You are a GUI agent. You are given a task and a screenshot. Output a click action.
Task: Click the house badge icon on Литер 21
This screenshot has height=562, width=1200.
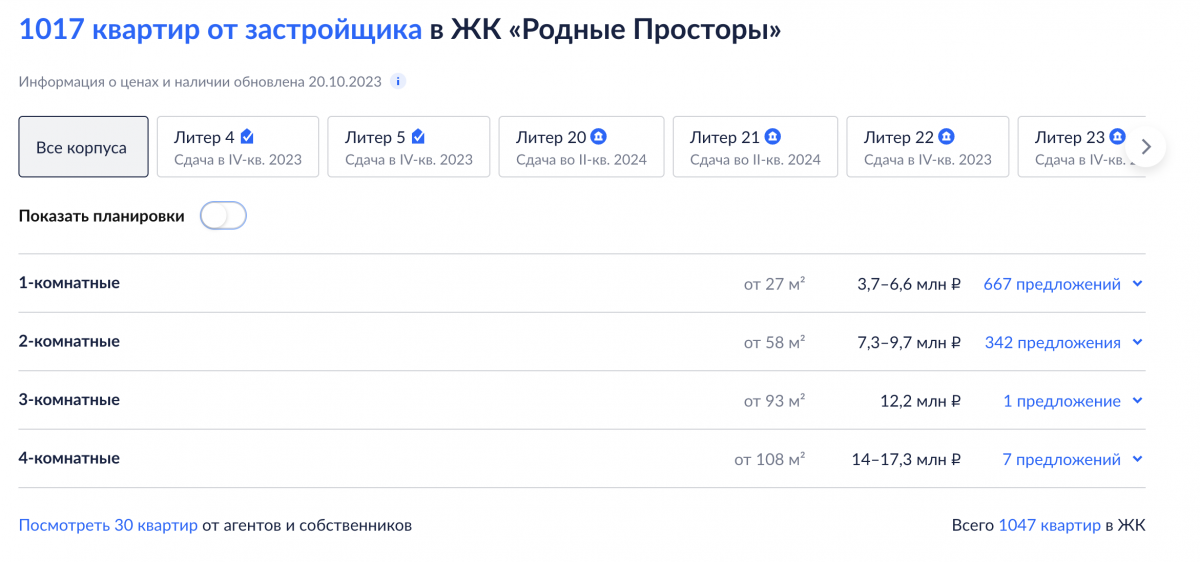pos(773,137)
